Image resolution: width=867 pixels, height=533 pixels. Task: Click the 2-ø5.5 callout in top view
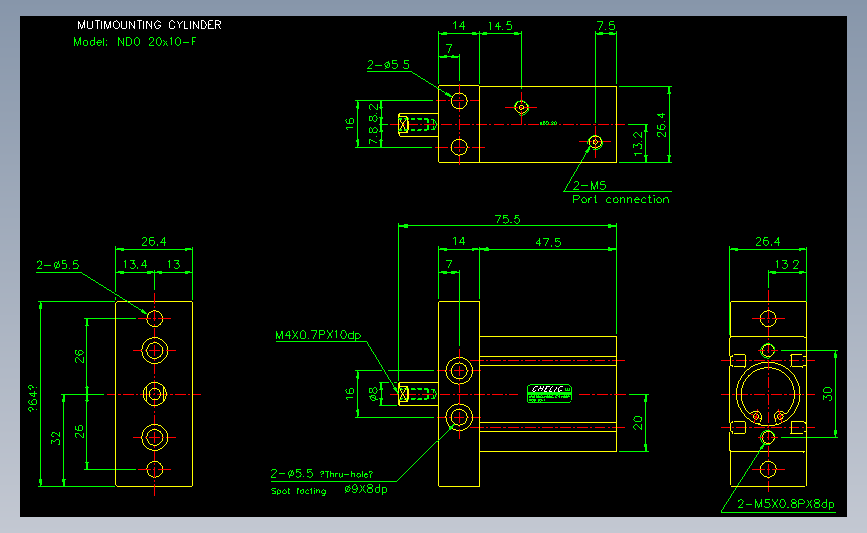[388, 65]
